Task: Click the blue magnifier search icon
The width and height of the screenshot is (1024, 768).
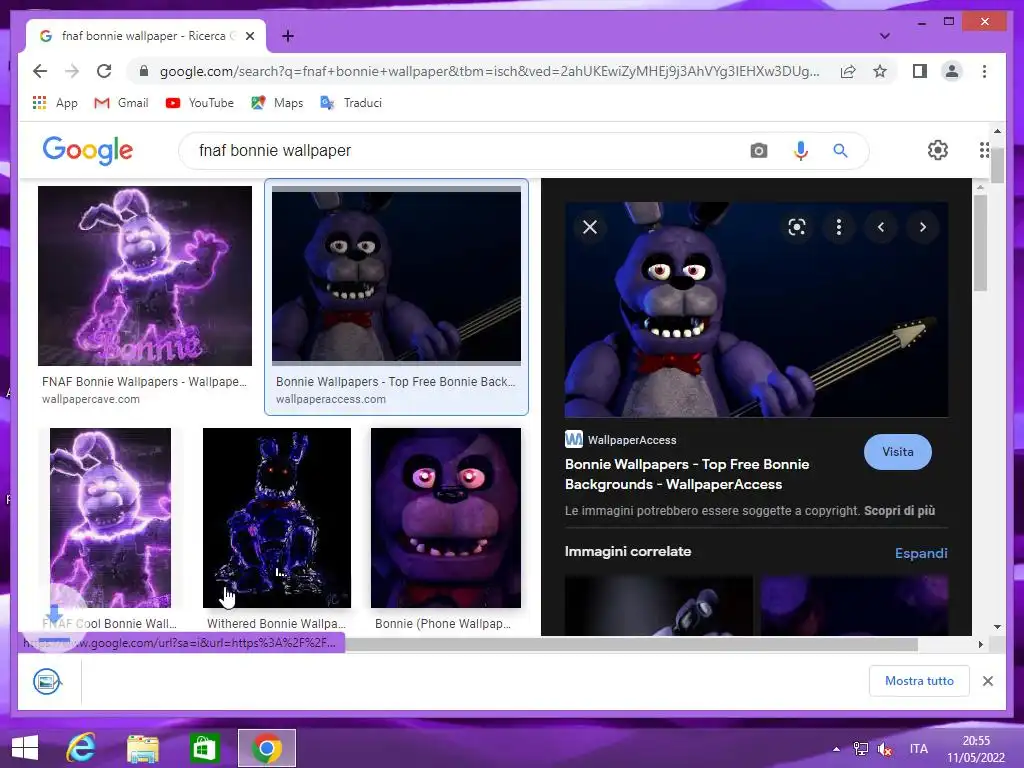Action: pyautogui.click(x=840, y=151)
